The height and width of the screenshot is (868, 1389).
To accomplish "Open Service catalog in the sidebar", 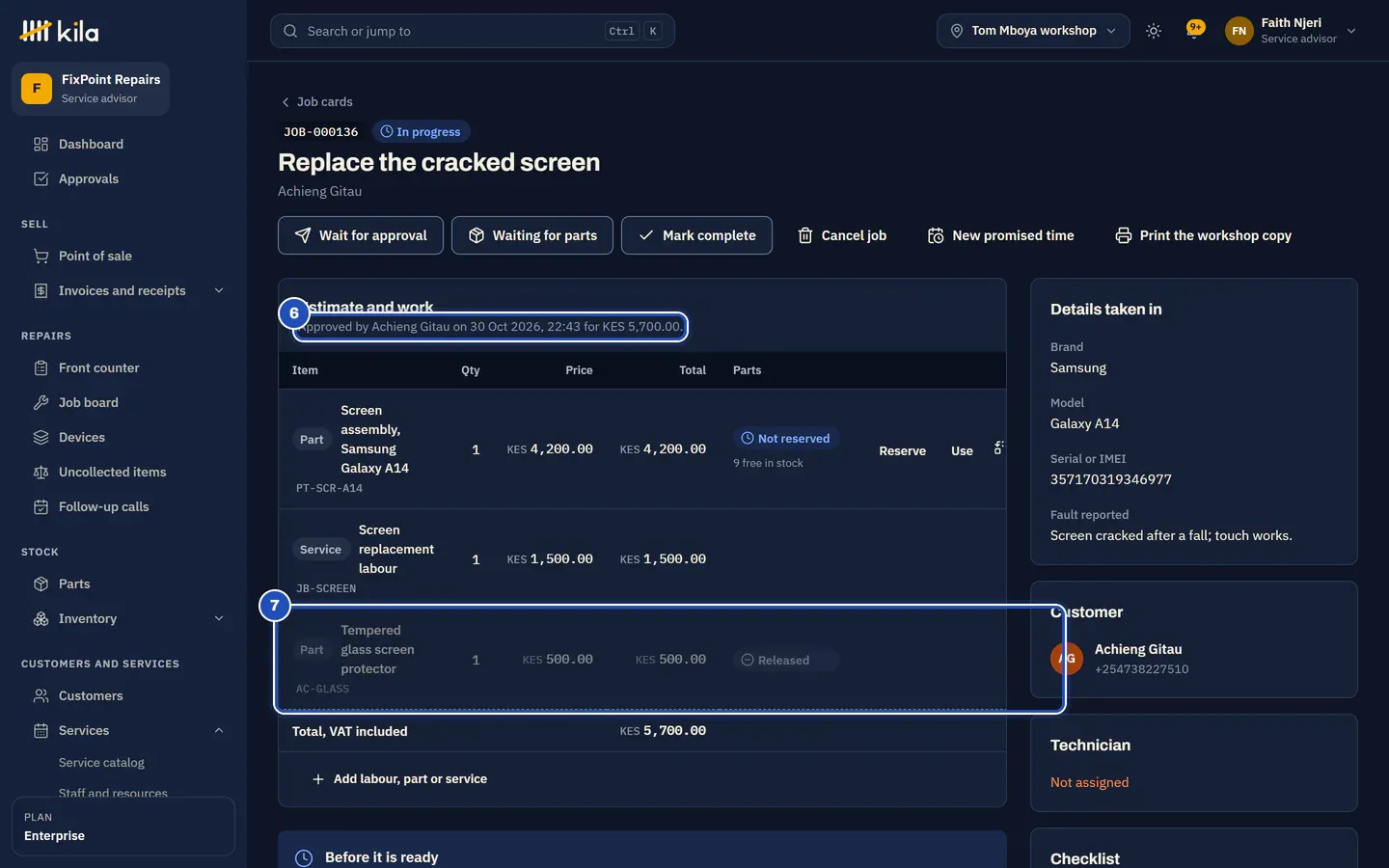I will (101, 763).
